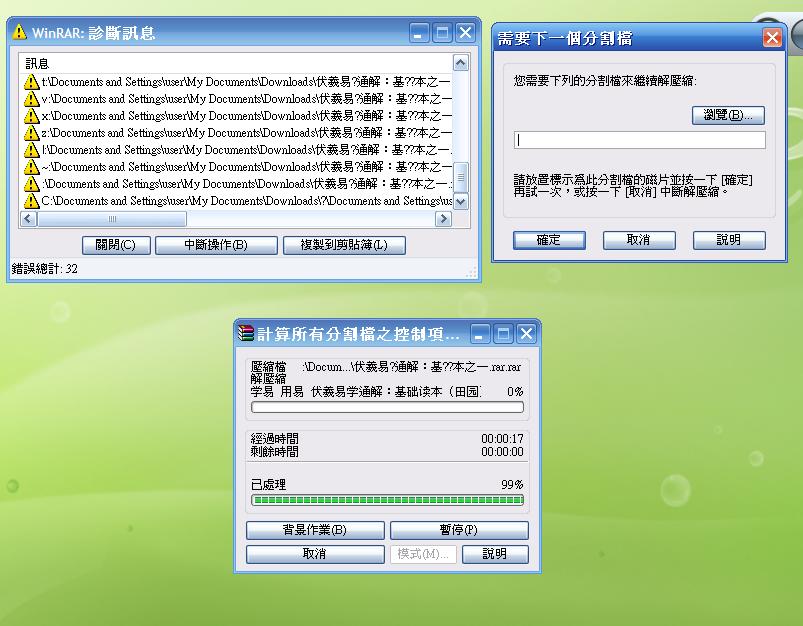Click the warning icon in WinRAR diagnostic title bar
803x626 pixels.
19,33
